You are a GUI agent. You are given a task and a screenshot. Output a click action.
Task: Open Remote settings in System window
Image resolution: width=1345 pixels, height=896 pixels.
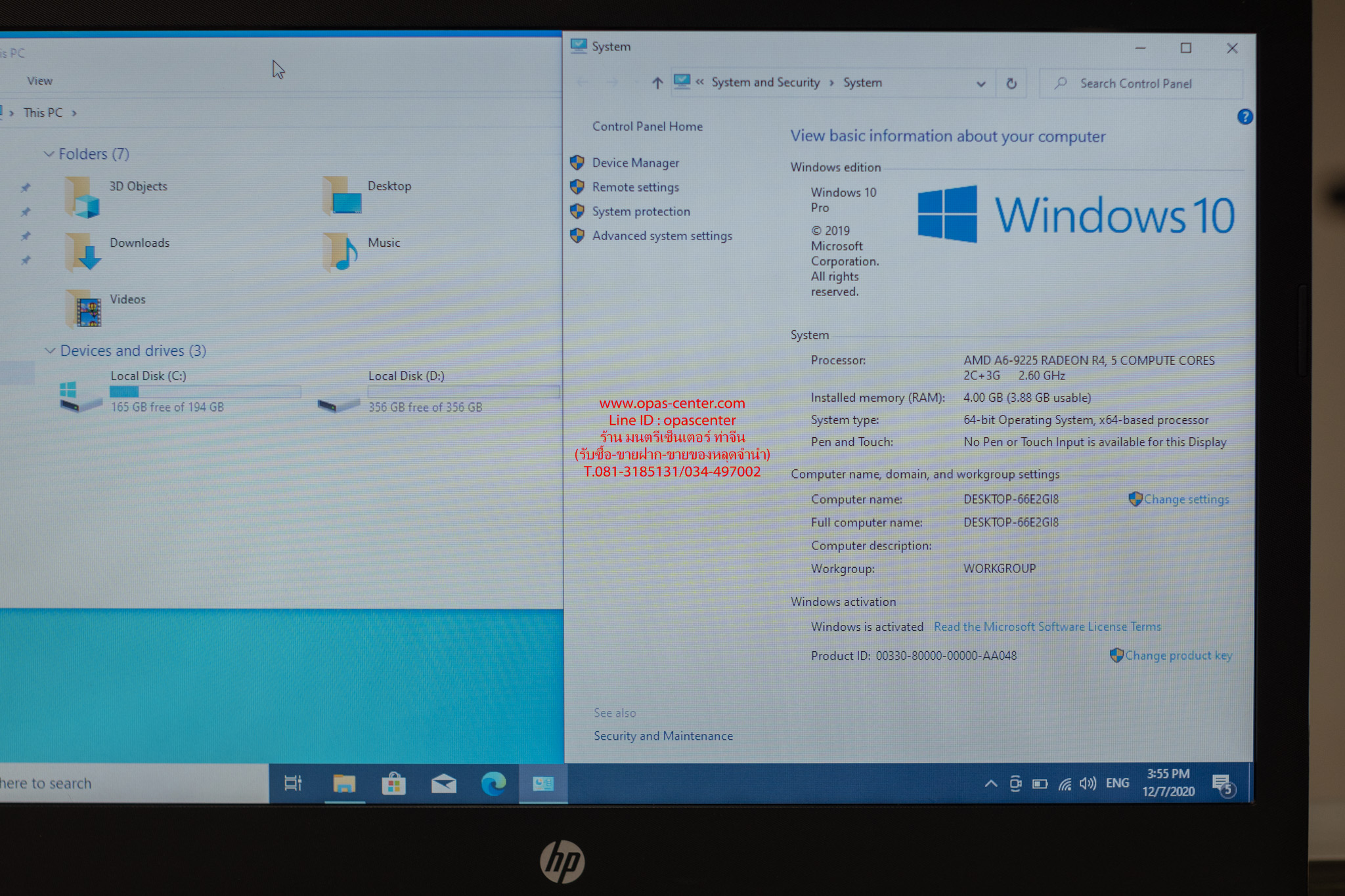[x=635, y=187]
